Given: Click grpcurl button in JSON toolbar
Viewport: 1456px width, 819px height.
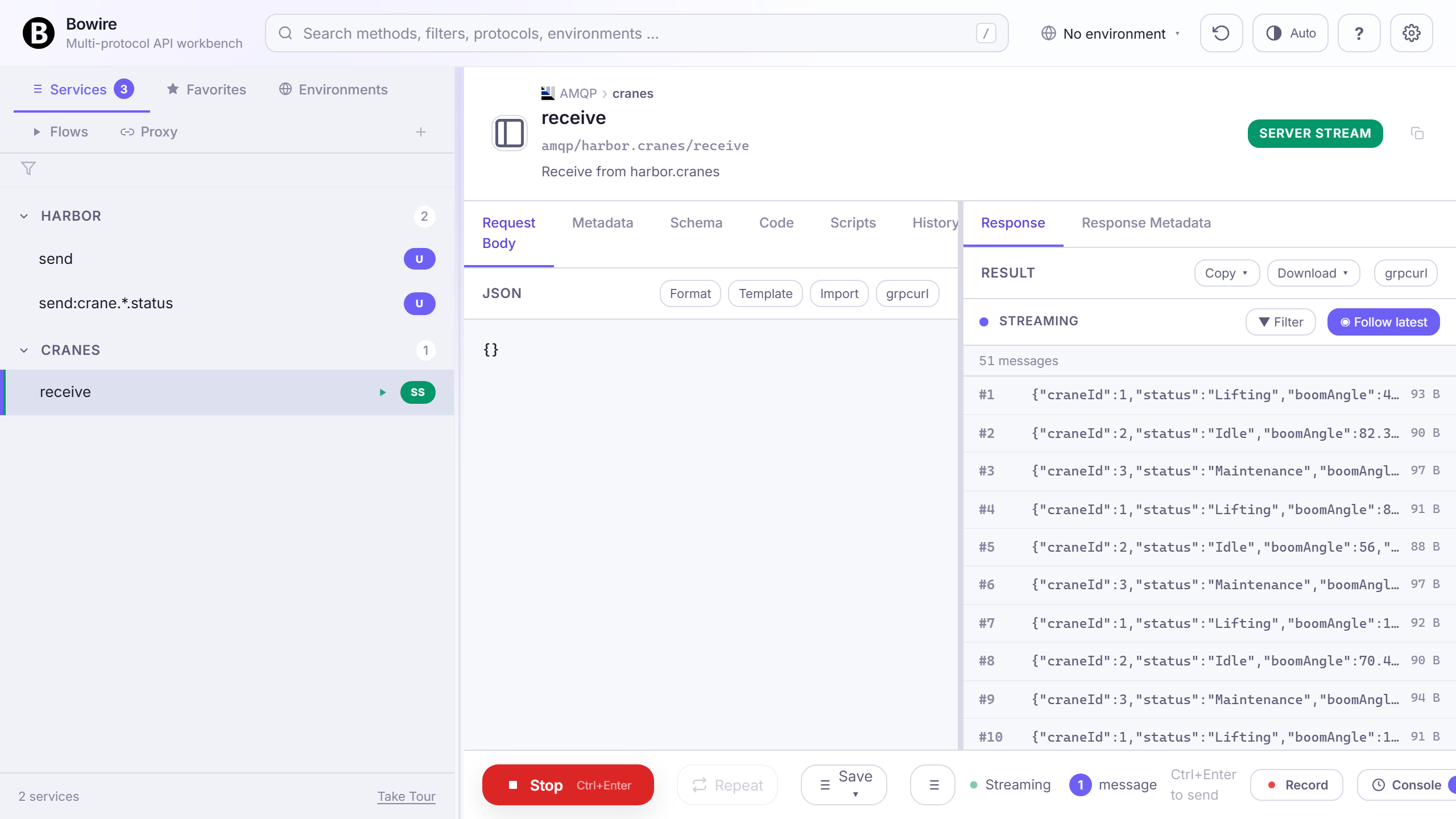Looking at the screenshot, I should coord(907,293).
